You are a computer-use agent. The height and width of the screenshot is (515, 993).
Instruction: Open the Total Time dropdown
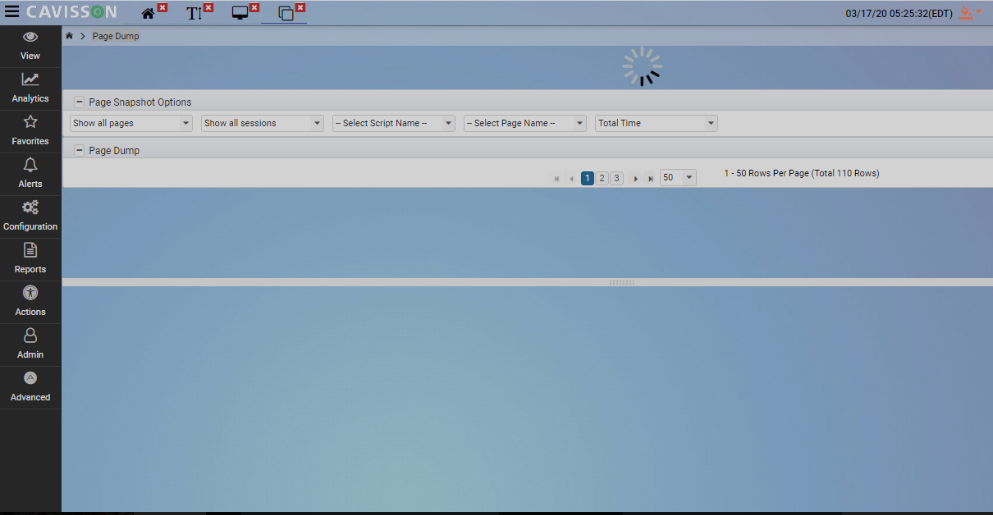coord(656,123)
